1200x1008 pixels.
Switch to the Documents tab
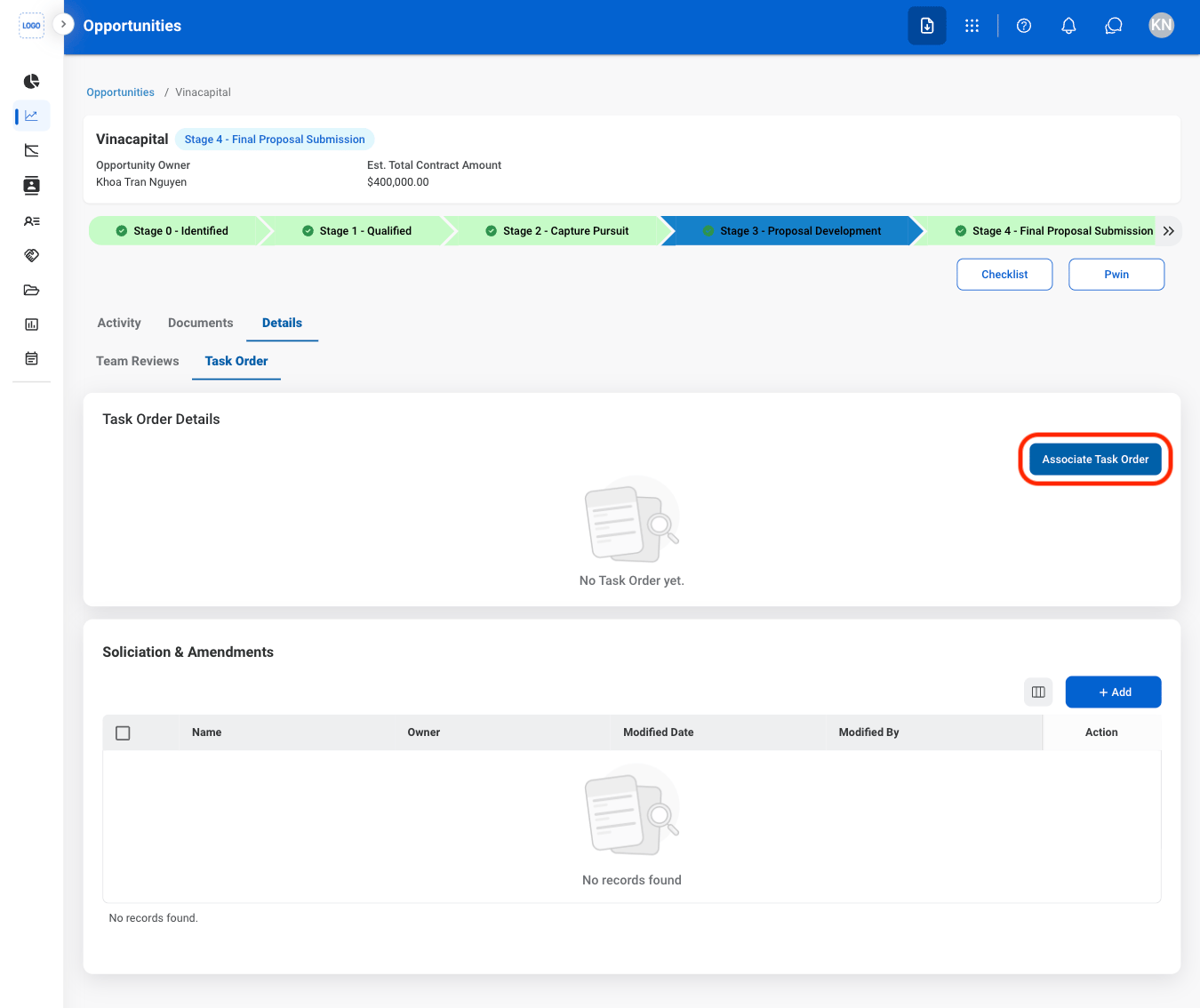pos(201,323)
